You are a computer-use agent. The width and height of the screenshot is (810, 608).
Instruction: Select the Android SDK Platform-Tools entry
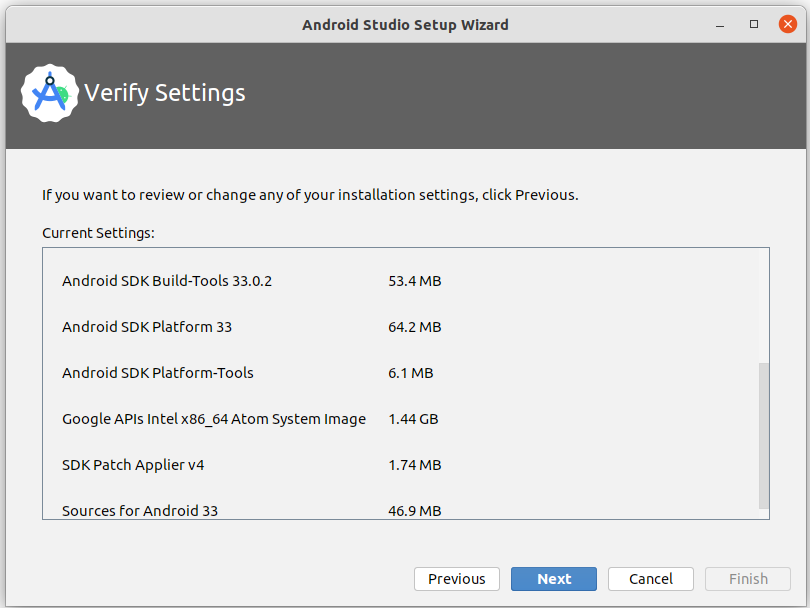[x=158, y=373]
